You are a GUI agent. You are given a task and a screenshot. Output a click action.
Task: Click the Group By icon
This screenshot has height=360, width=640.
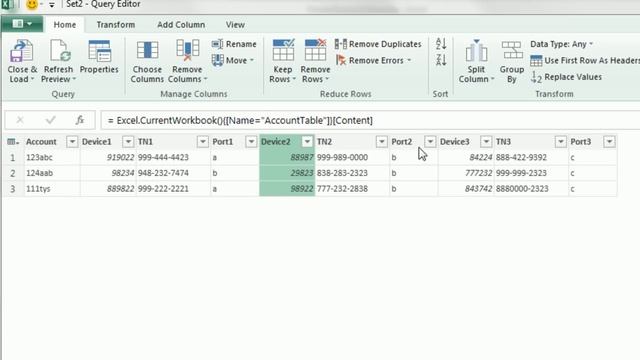tap(512, 50)
